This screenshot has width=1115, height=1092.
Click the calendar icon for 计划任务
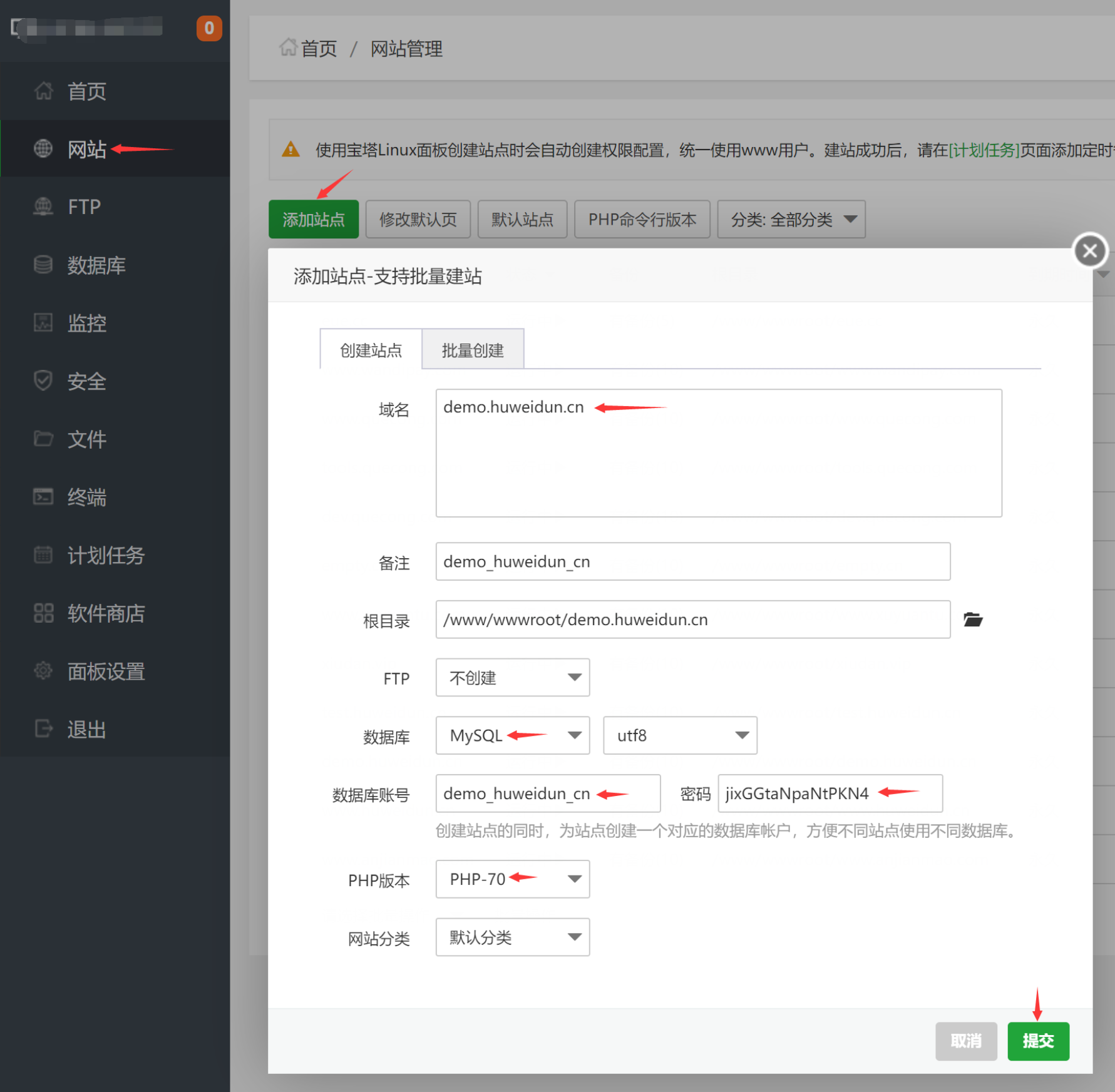click(x=43, y=555)
